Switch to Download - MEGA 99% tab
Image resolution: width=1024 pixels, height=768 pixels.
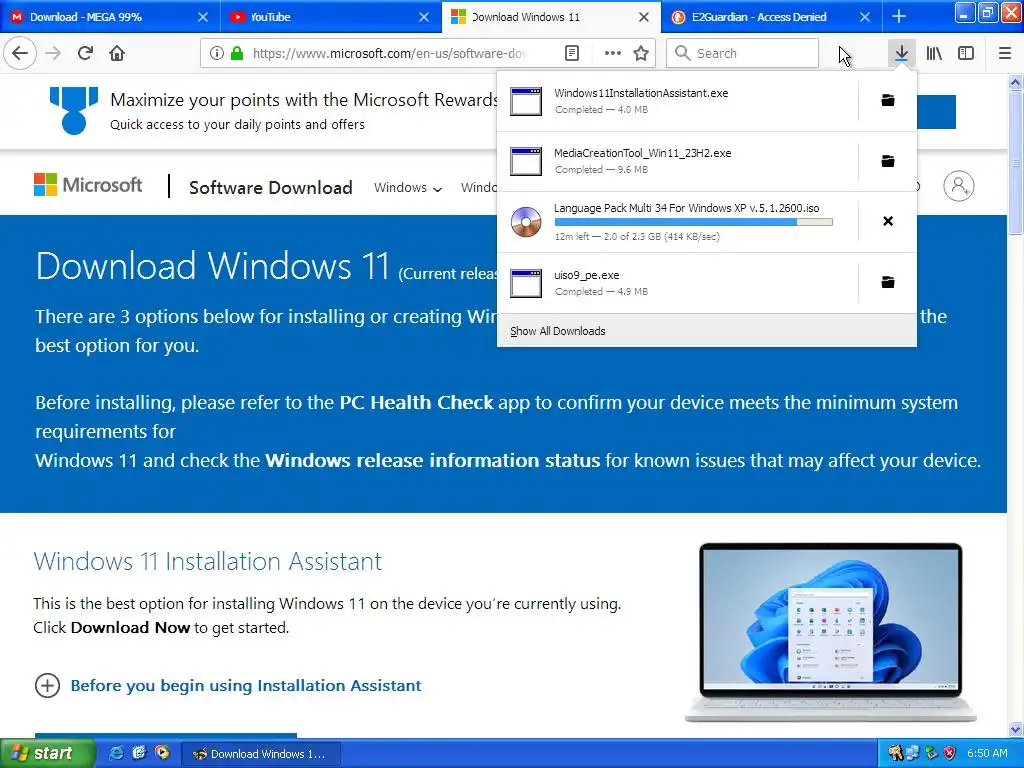tap(110, 16)
